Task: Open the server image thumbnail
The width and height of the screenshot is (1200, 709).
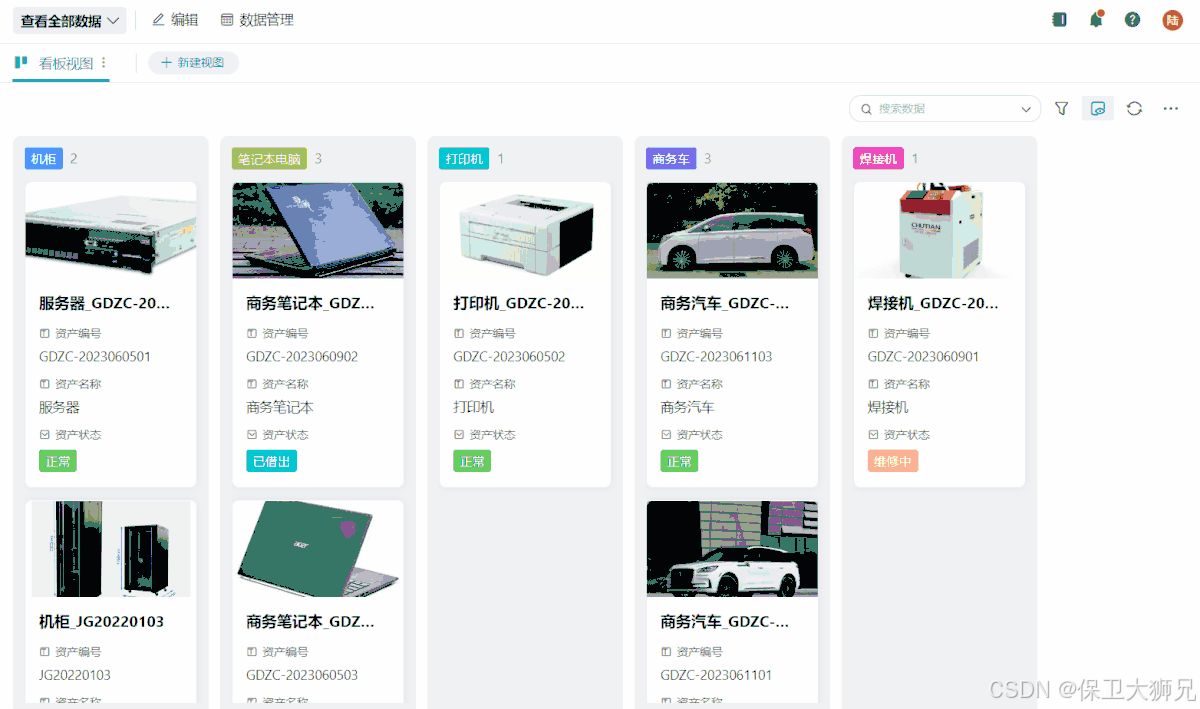Action: [111, 230]
